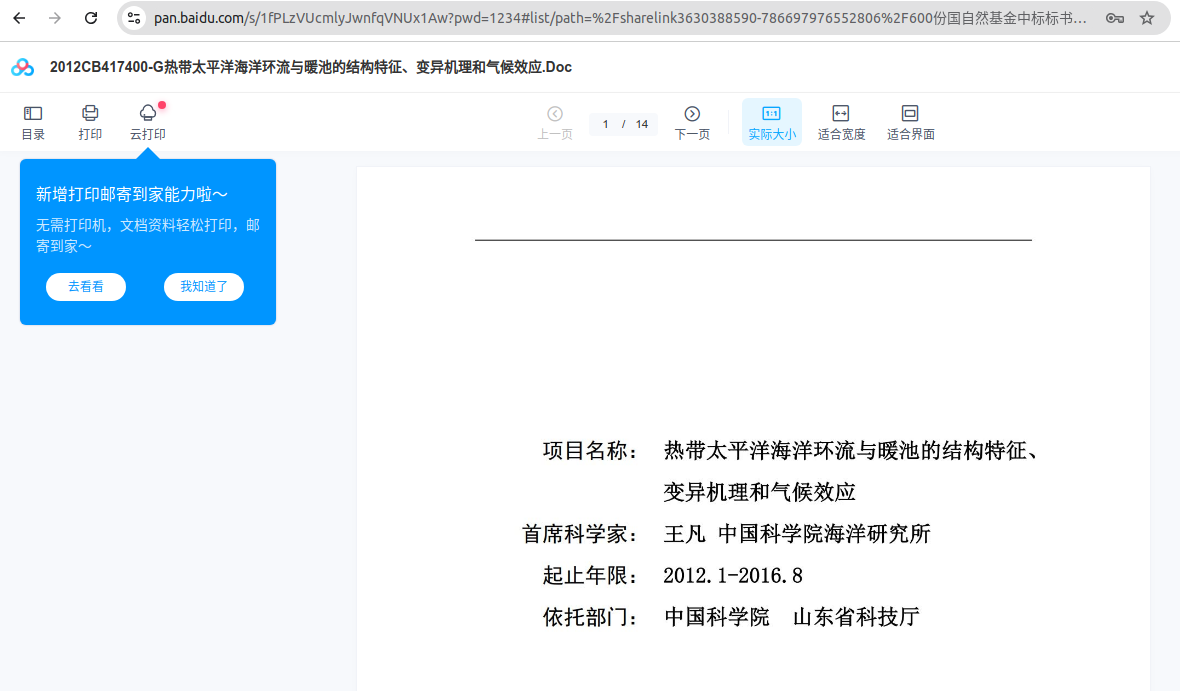Switch to 适合宽度 fit width view
The height and width of the screenshot is (691, 1180).
click(841, 123)
